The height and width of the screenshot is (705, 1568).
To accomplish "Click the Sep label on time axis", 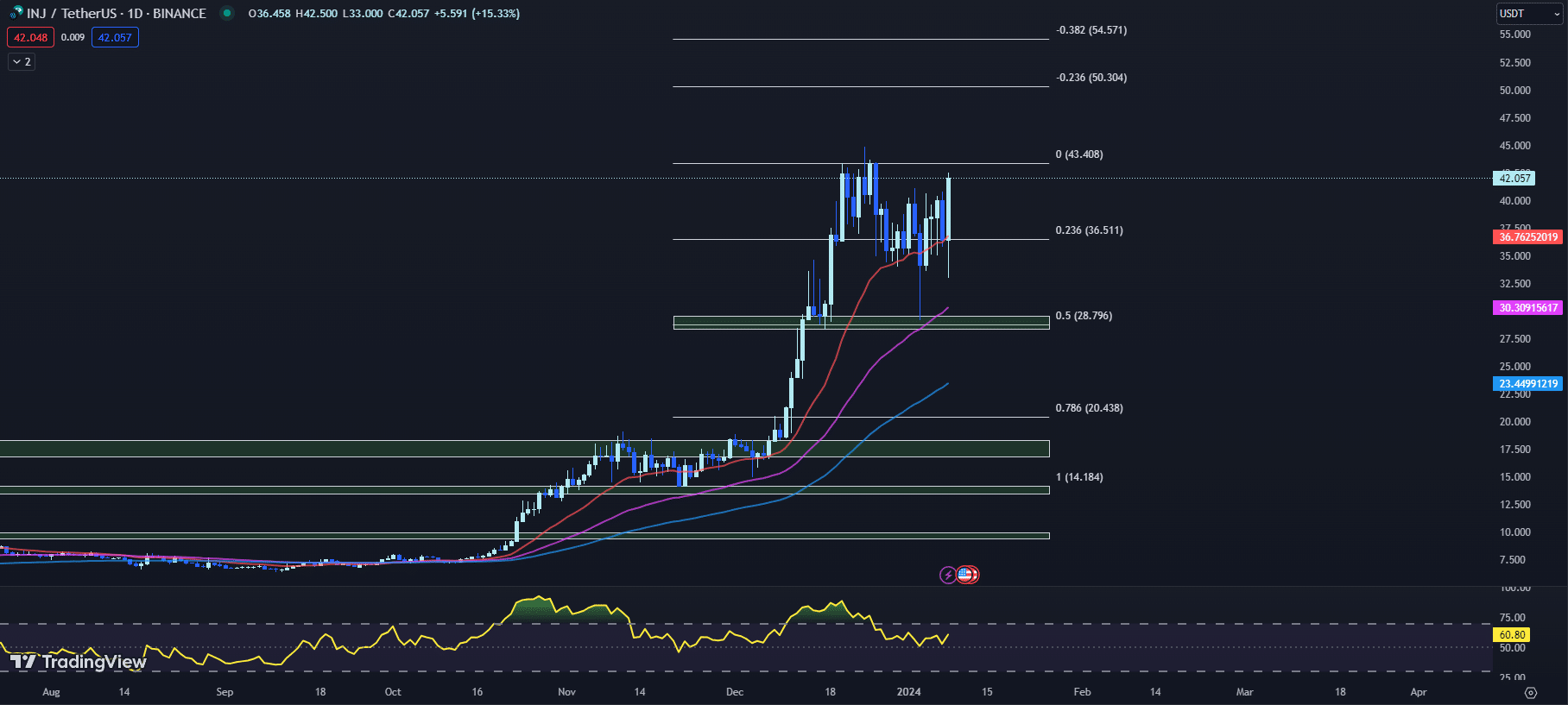I will coord(224,692).
